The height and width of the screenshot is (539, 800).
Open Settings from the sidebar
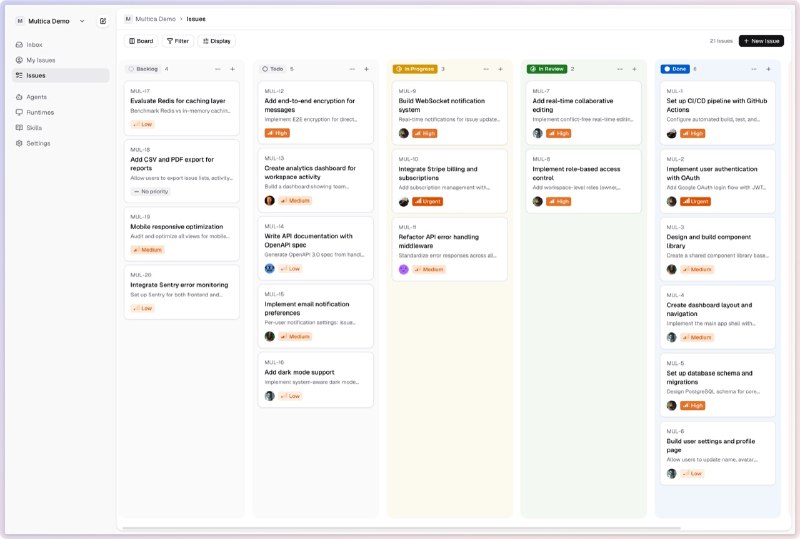(60, 143)
